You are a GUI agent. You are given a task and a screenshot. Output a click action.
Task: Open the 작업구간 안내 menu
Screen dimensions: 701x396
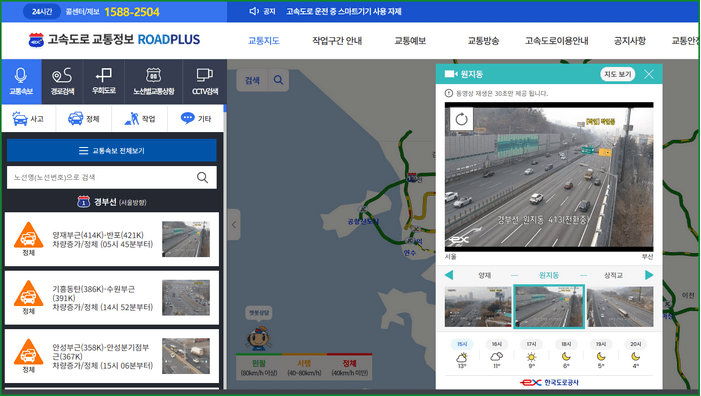click(337, 41)
